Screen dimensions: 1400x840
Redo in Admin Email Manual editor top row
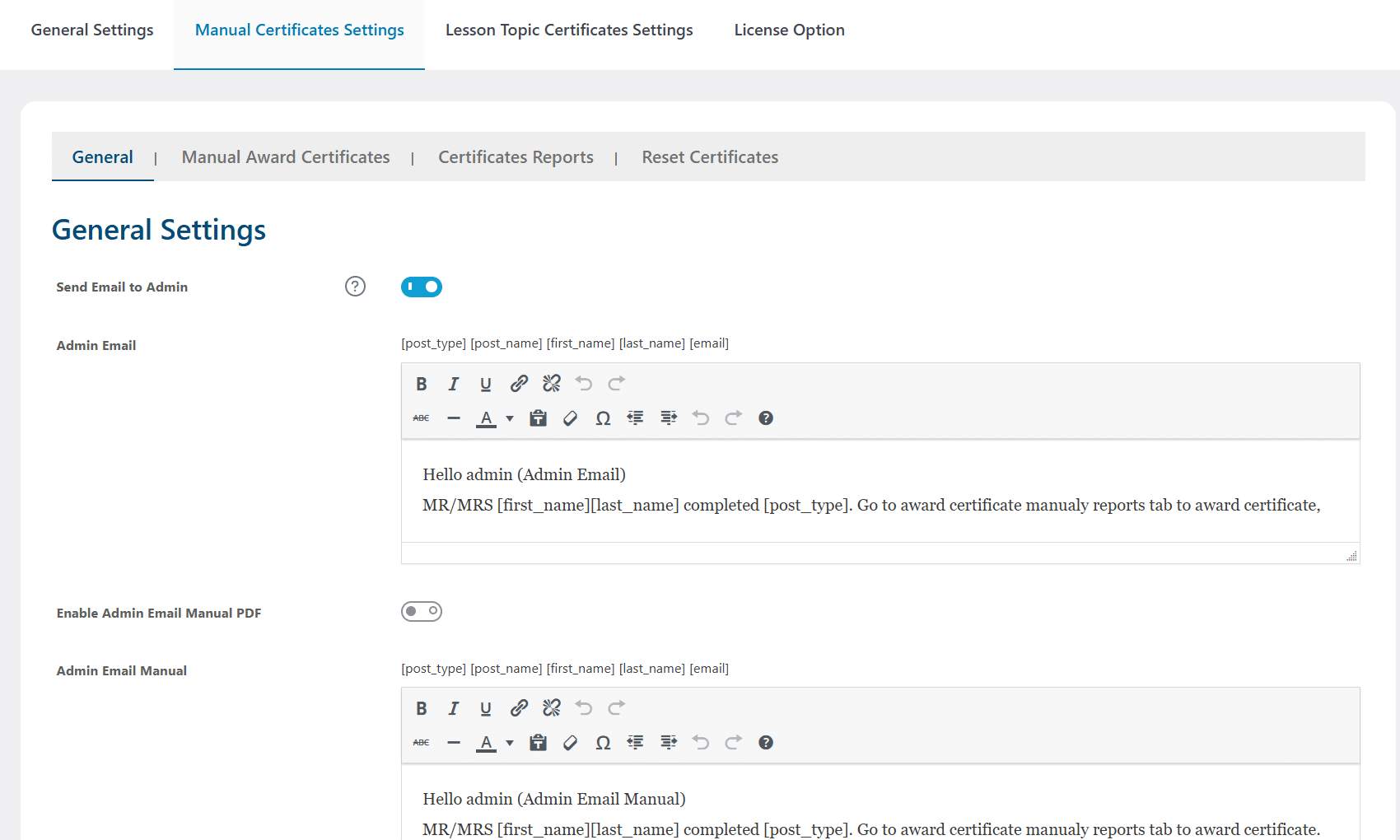pyautogui.click(x=617, y=708)
